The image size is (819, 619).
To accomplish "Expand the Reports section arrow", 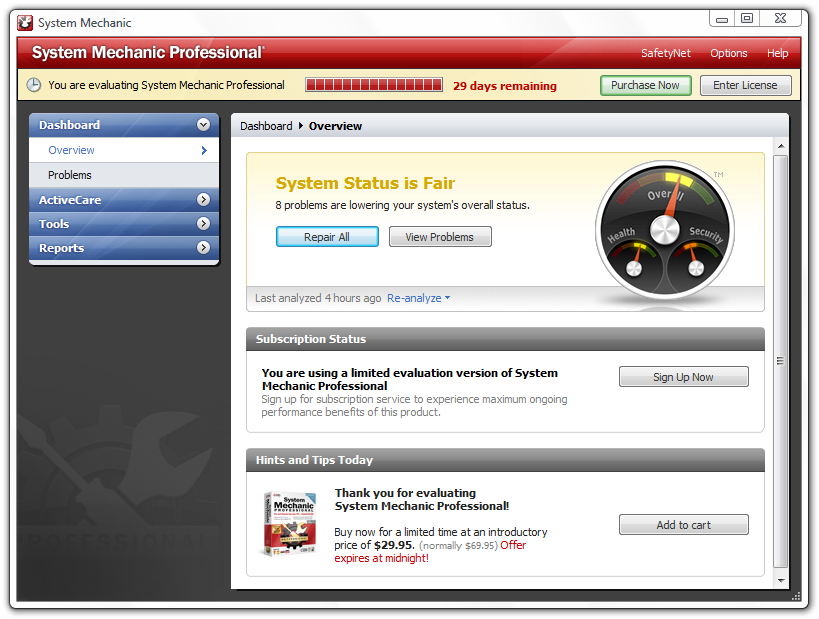I will click(203, 248).
